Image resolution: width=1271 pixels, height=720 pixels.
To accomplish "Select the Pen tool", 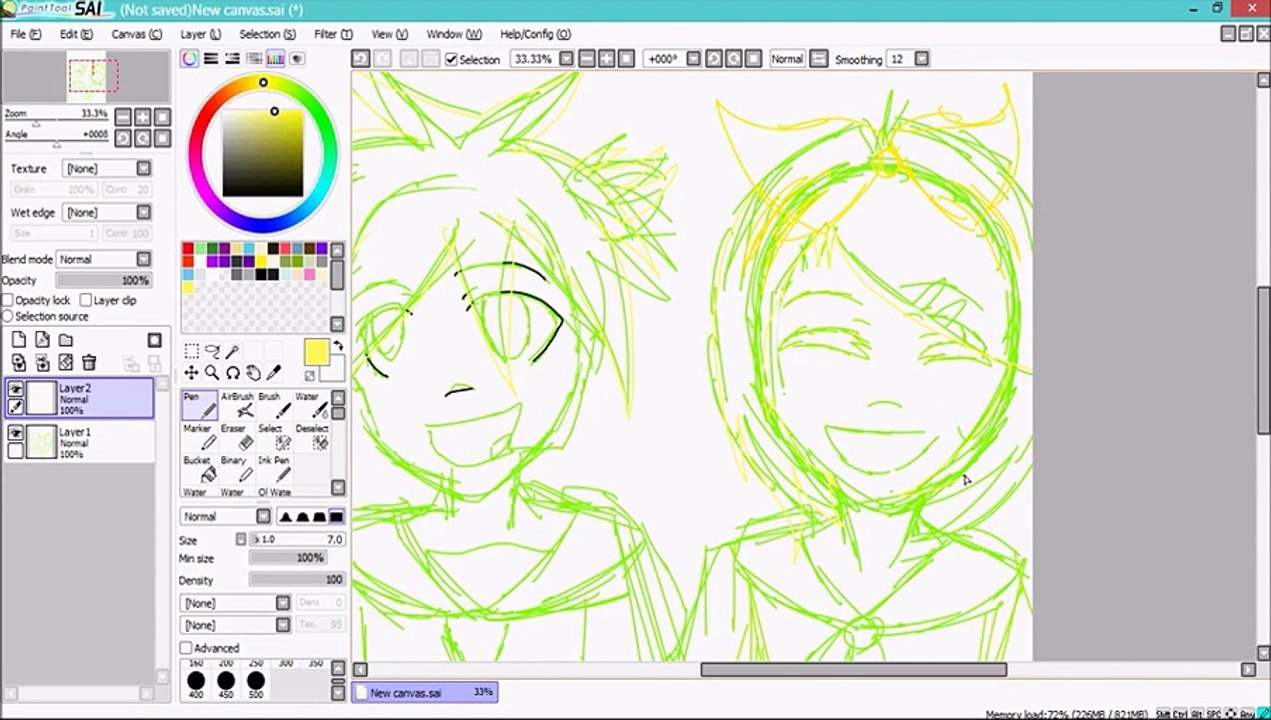I will point(199,405).
